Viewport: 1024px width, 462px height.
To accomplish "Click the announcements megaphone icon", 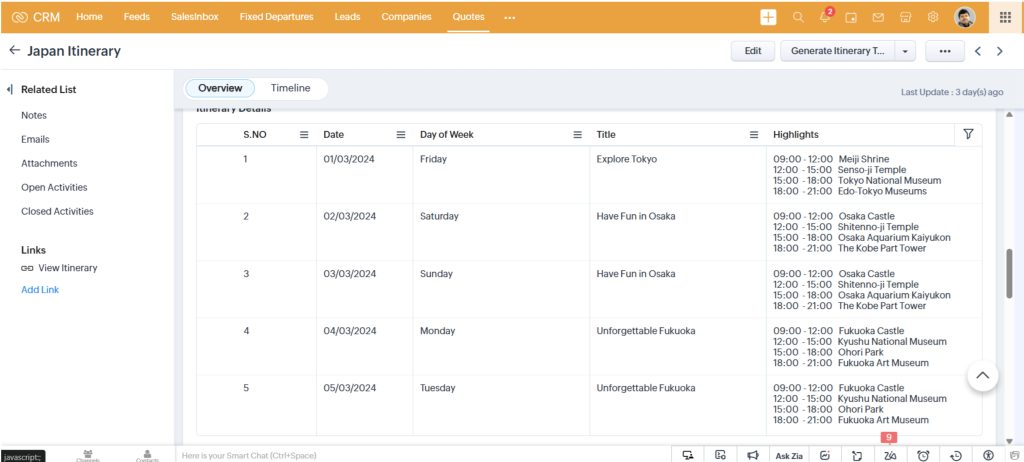I will click(x=753, y=455).
